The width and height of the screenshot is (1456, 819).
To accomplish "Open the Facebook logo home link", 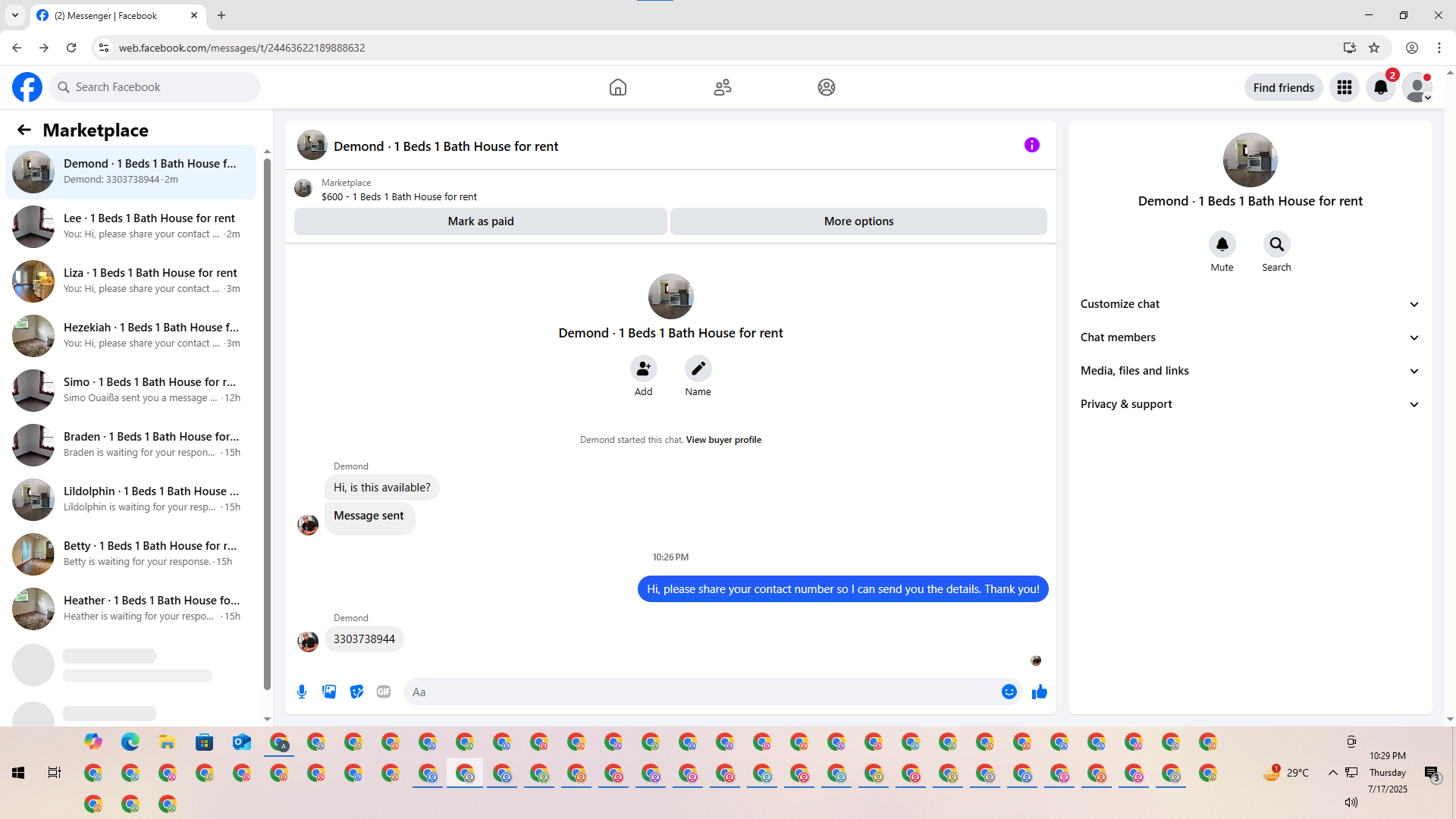I will click(27, 87).
